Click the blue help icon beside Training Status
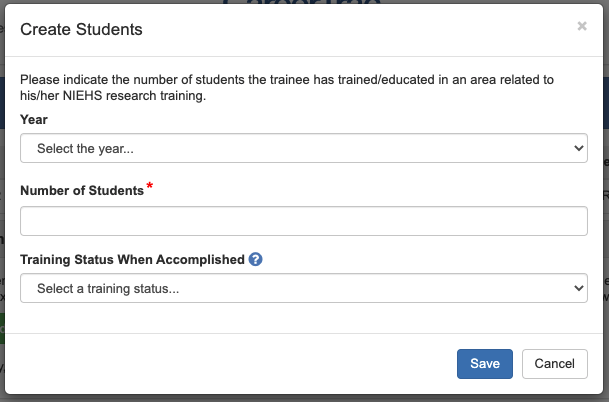Screen dimensions: 609x402 coord(256,259)
